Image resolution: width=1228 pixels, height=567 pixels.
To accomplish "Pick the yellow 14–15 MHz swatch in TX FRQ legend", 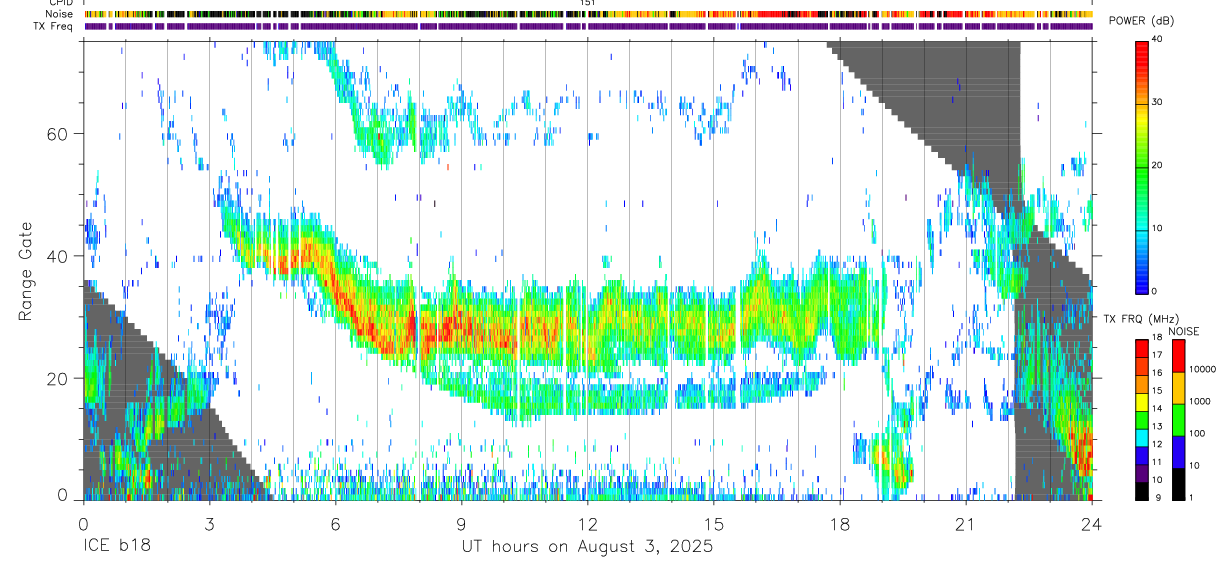I will pos(1142,402).
